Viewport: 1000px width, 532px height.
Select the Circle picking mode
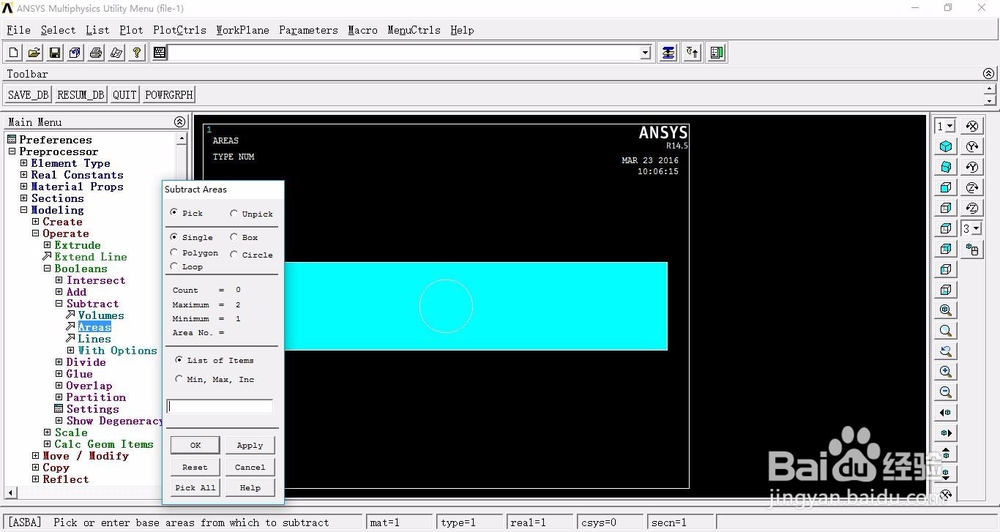(x=234, y=255)
